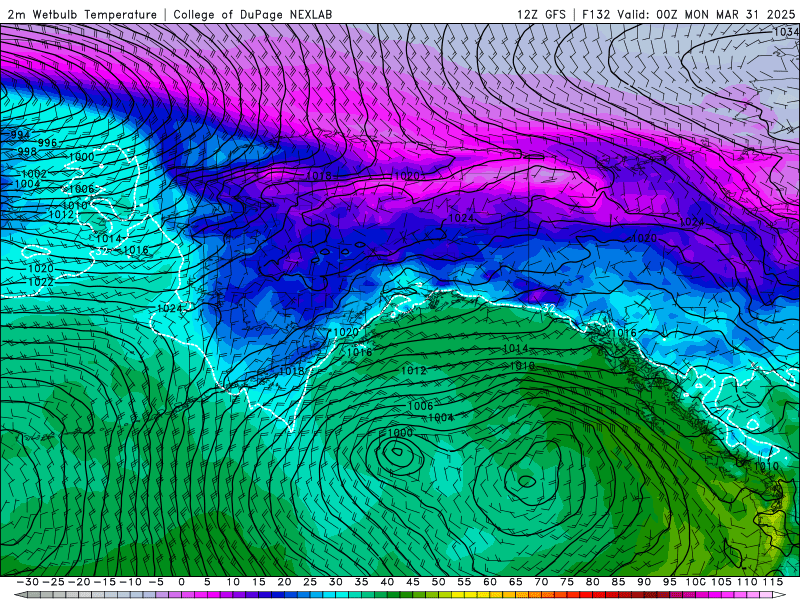The image size is (800, 600).
Task: Click the colorbar label 65
Action: coord(515,582)
